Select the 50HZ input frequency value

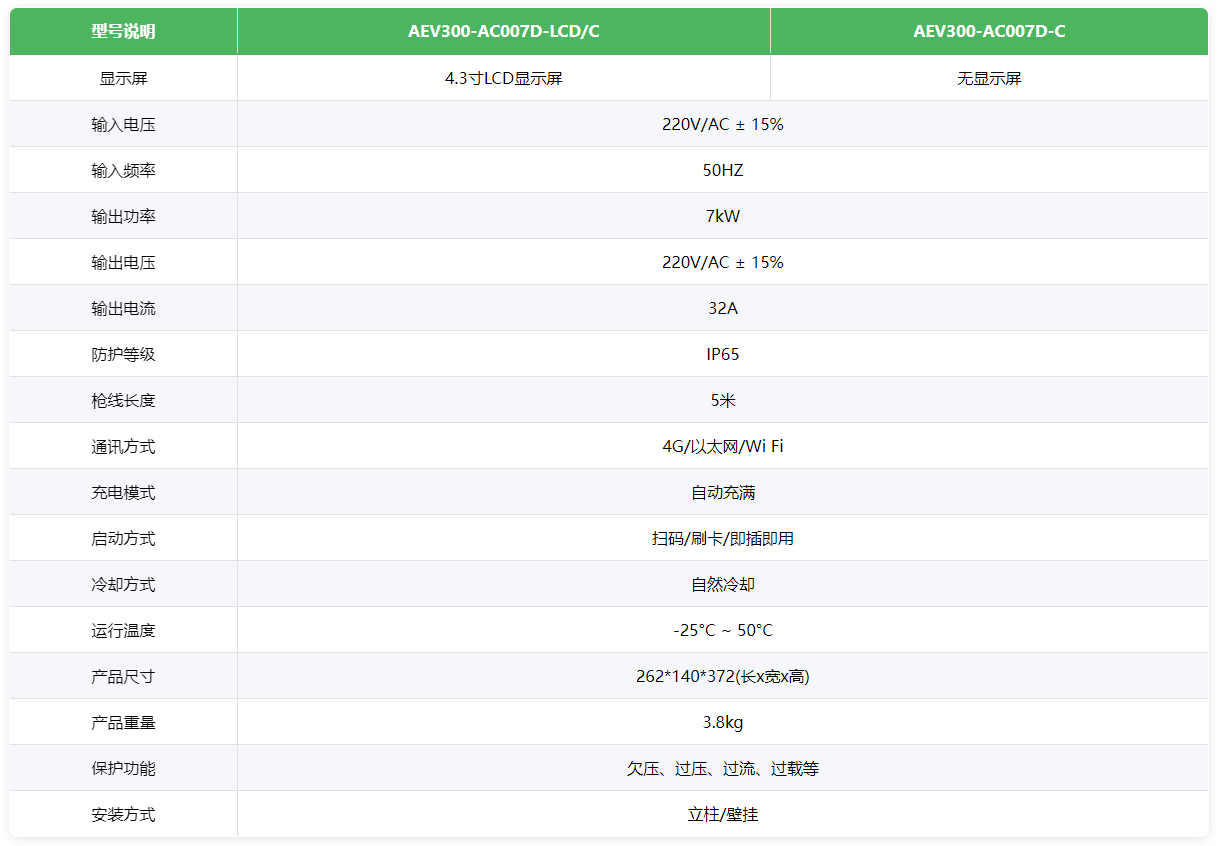tap(722, 171)
